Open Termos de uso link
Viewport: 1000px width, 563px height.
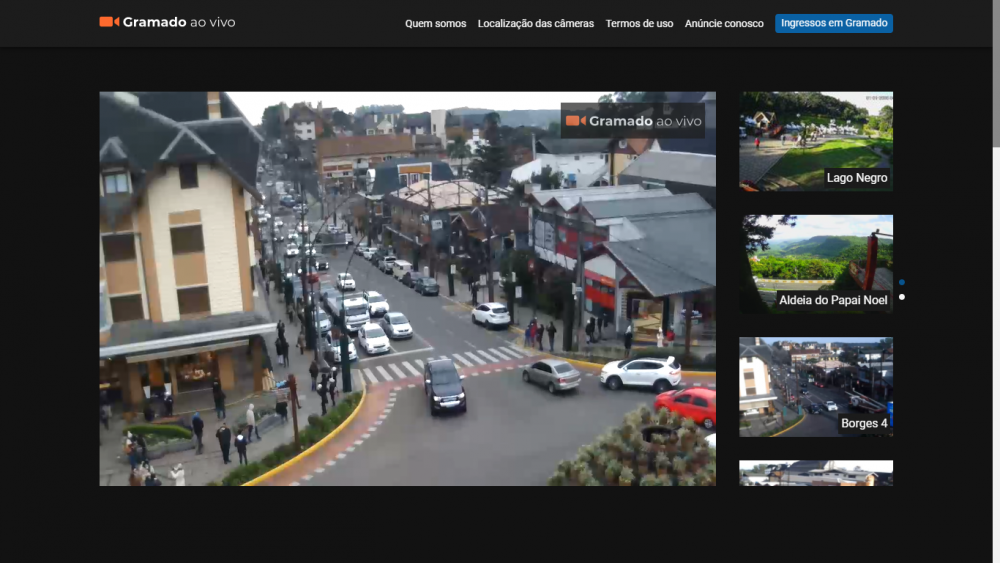[x=639, y=23]
